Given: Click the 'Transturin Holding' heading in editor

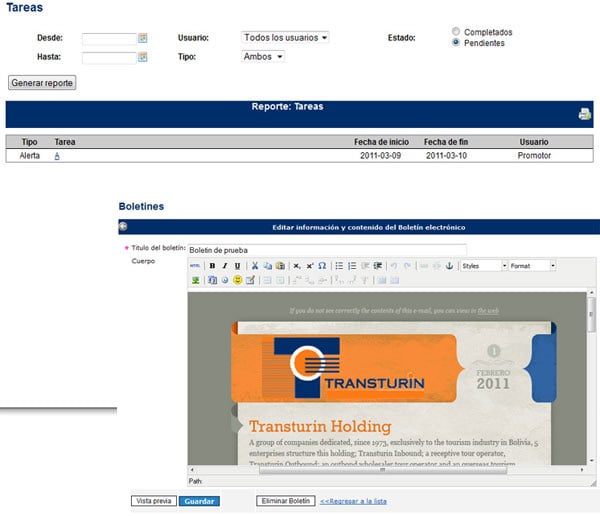Looking at the screenshot, I should click(x=320, y=426).
